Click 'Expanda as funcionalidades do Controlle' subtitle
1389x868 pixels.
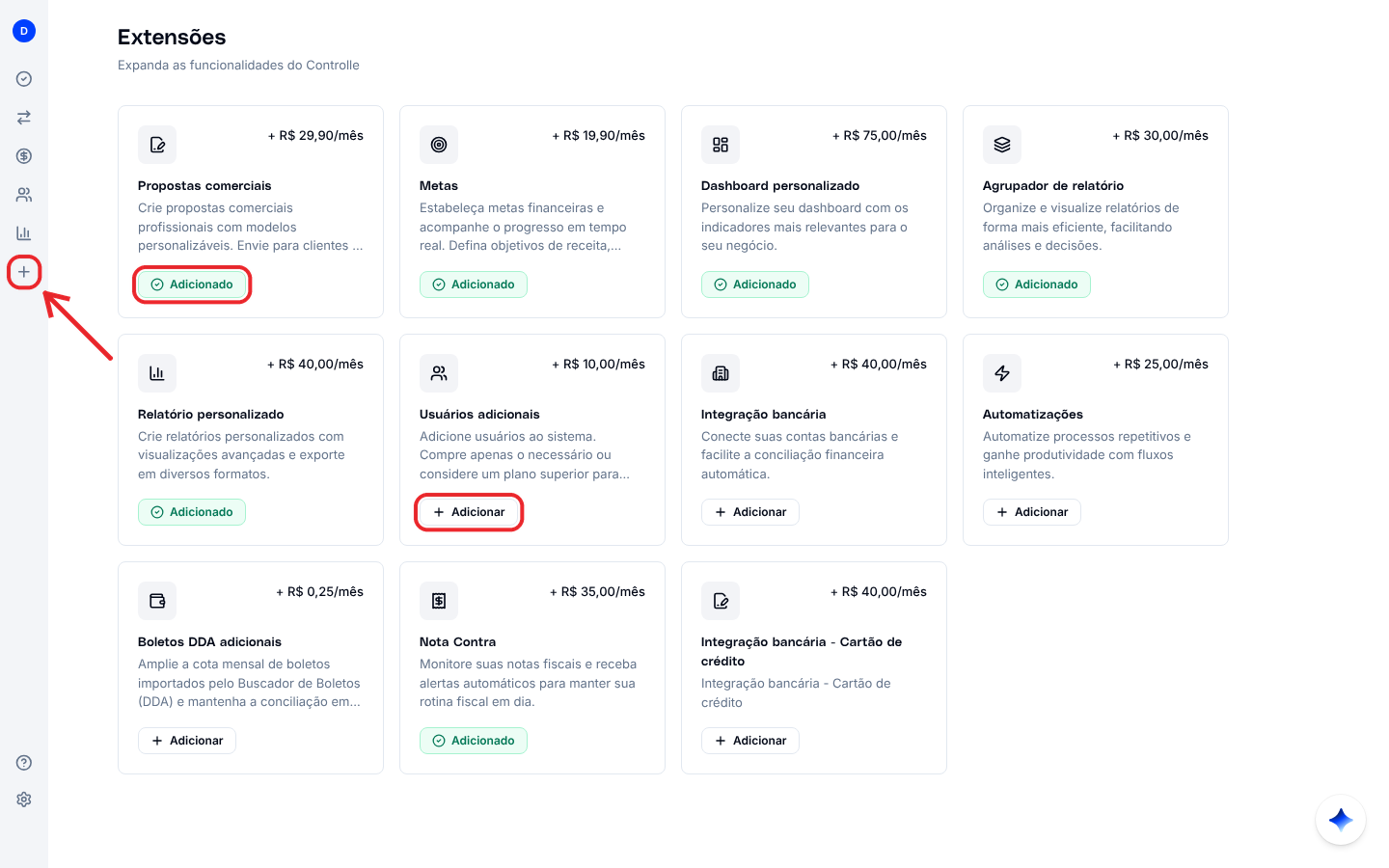click(238, 66)
